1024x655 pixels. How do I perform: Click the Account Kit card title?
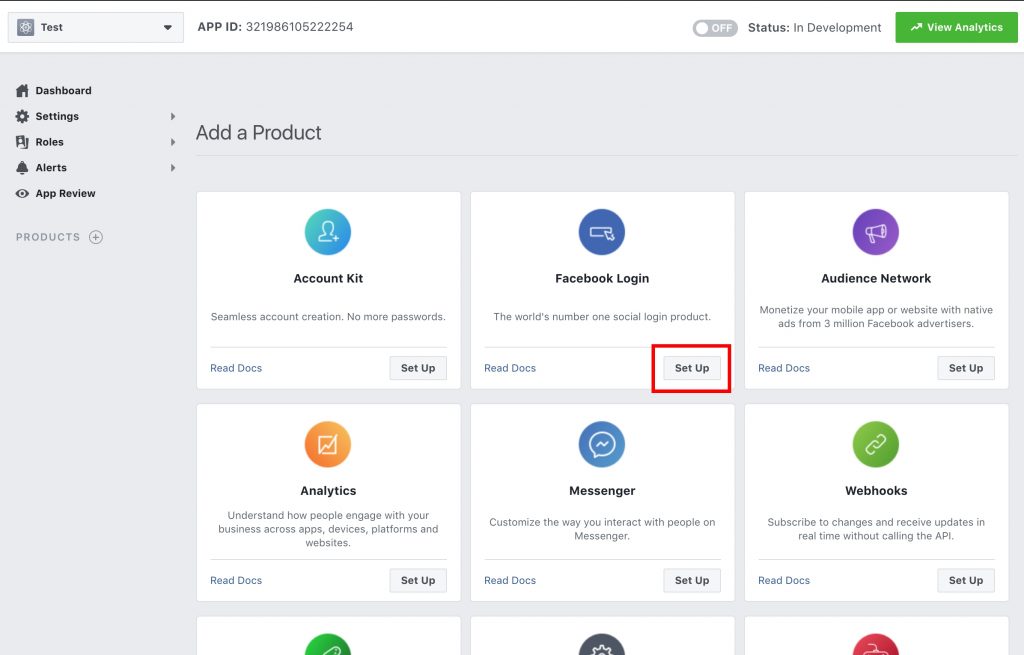pos(328,278)
